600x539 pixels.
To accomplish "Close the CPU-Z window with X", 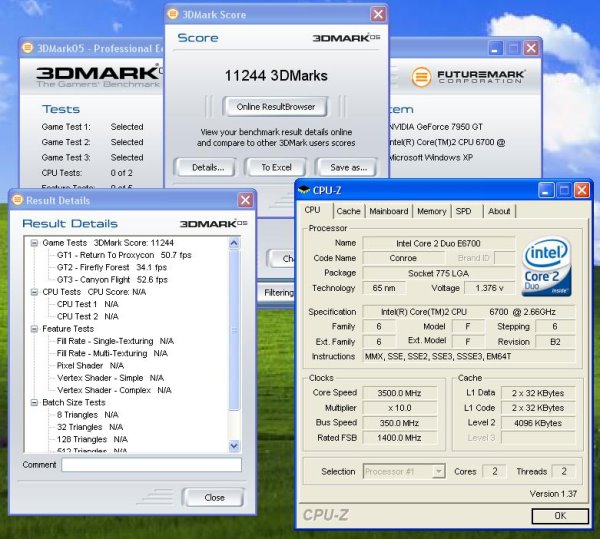I will pyautogui.click(x=582, y=190).
